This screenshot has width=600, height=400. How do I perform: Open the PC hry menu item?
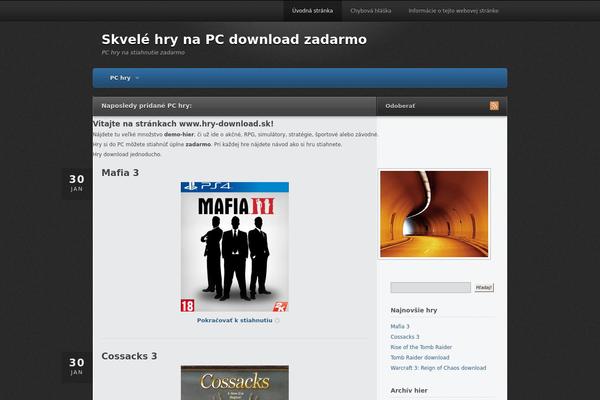(x=120, y=78)
